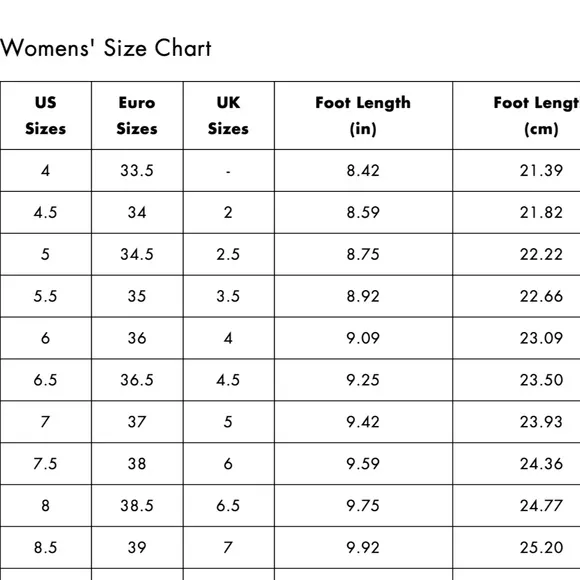Click the Foot Length (cm) header

[x=516, y=115]
